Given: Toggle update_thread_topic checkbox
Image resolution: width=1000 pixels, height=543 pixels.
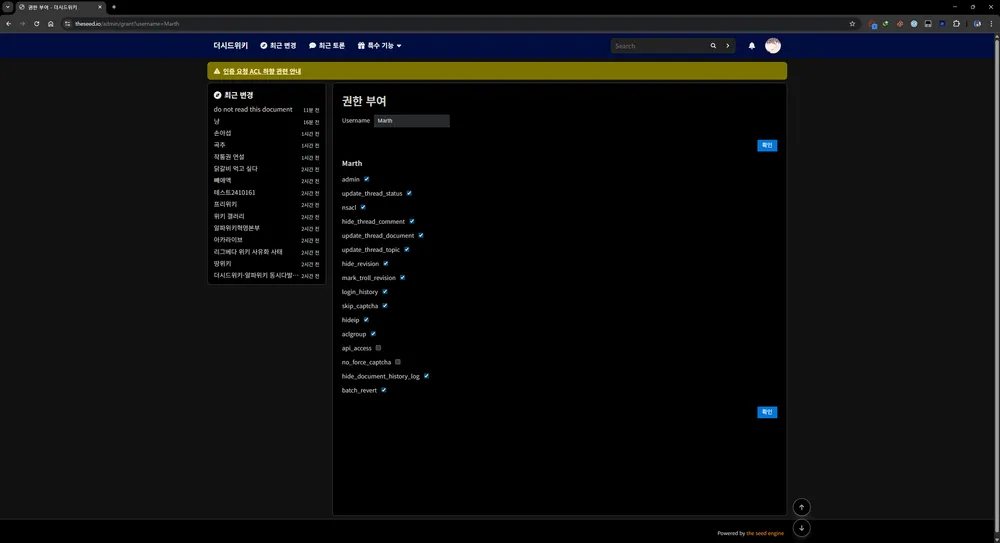Looking at the screenshot, I should tap(407, 249).
